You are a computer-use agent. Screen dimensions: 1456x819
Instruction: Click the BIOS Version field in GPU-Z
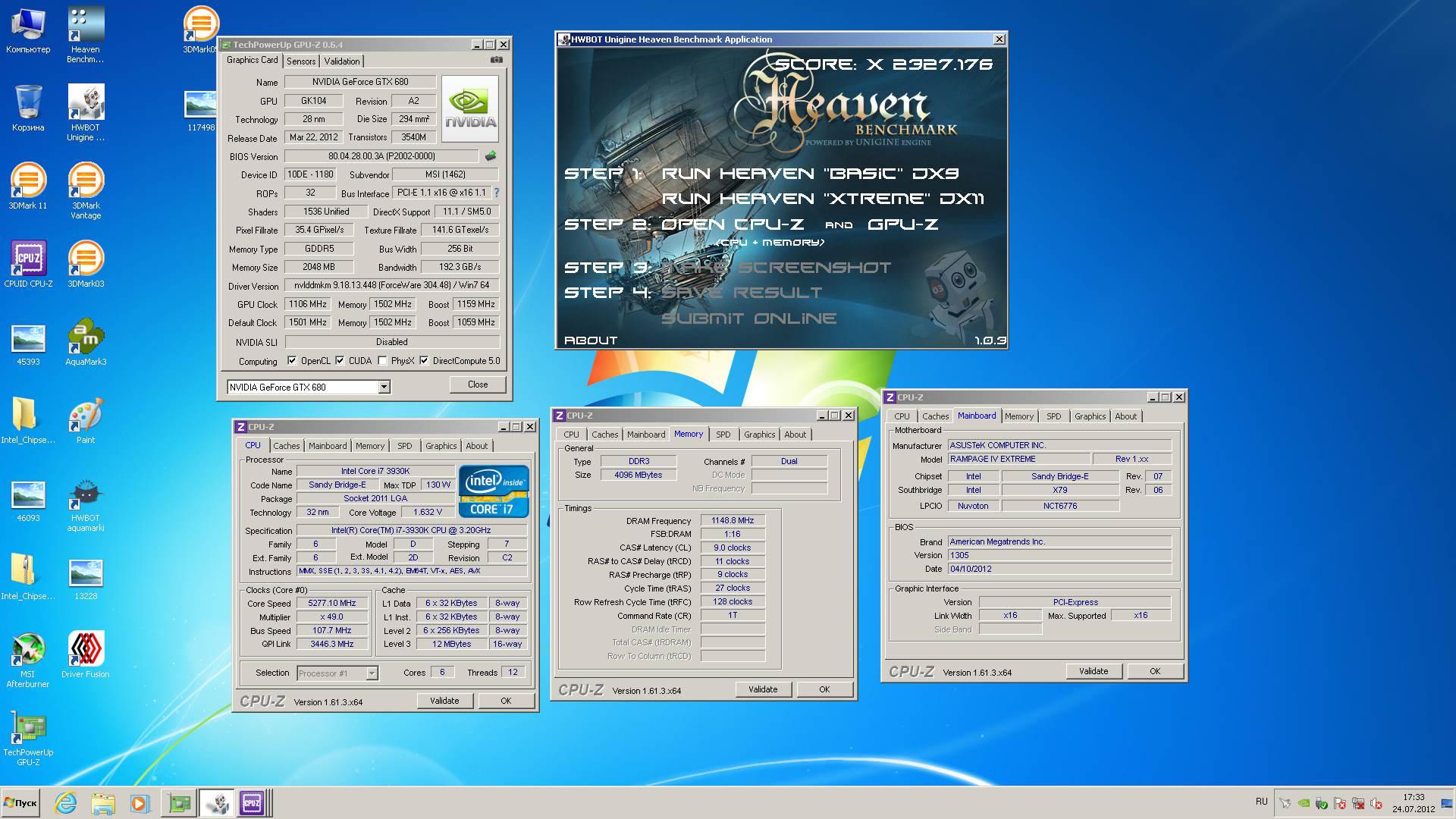(381, 156)
